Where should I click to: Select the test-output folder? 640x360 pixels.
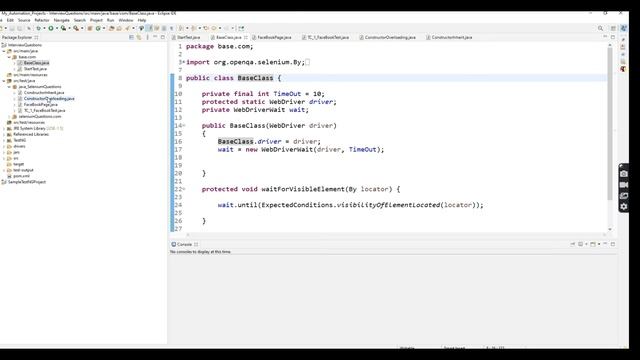click(x=23, y=170)
